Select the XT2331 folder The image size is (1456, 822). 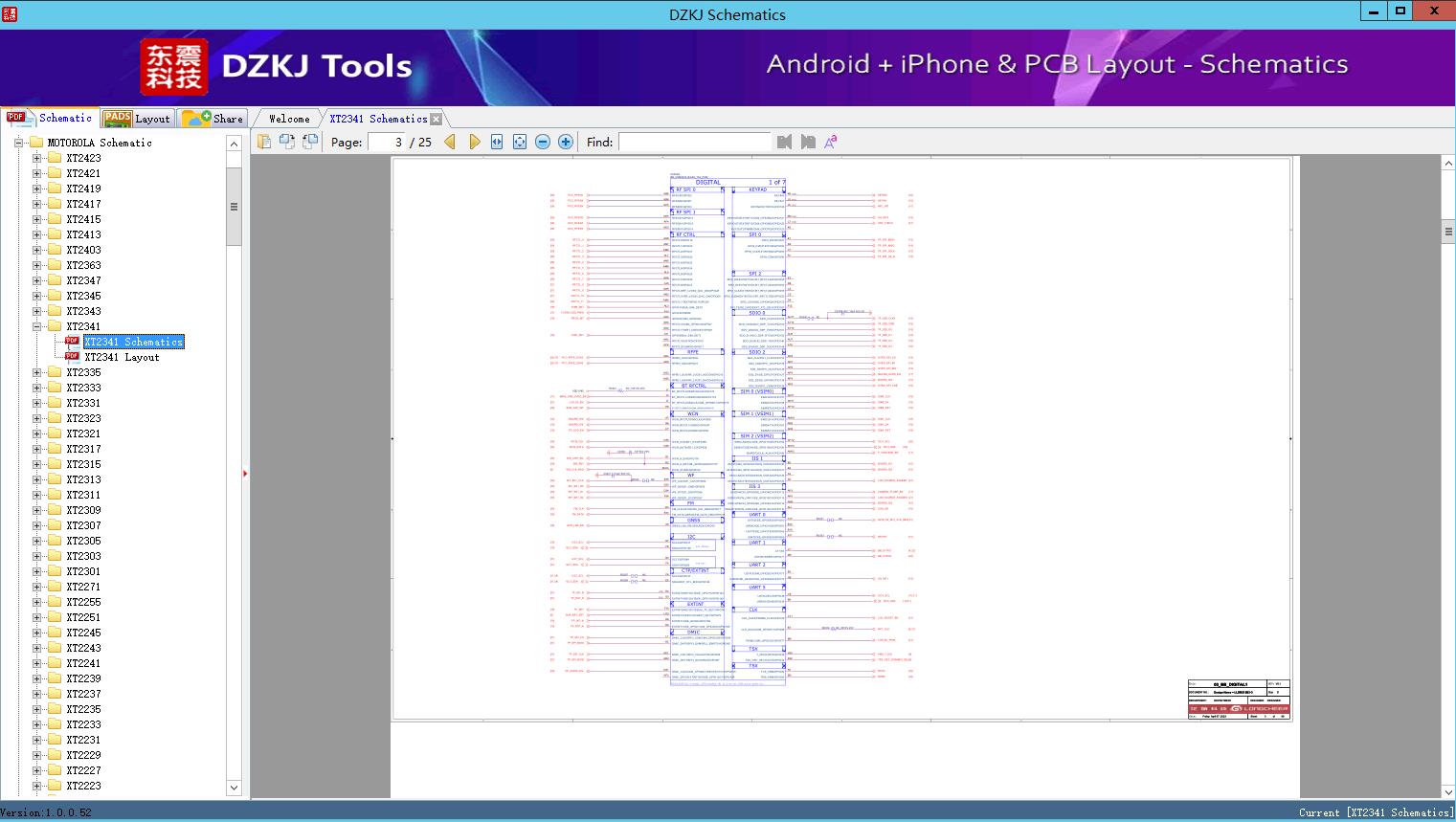tap(83, 403)
